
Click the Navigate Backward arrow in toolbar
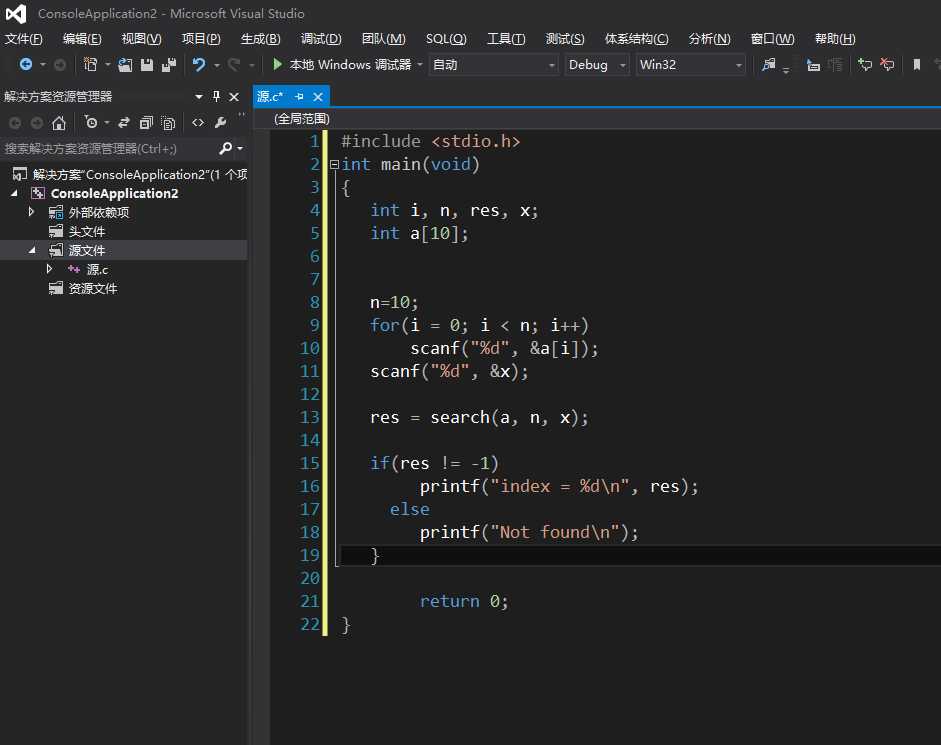26,64
